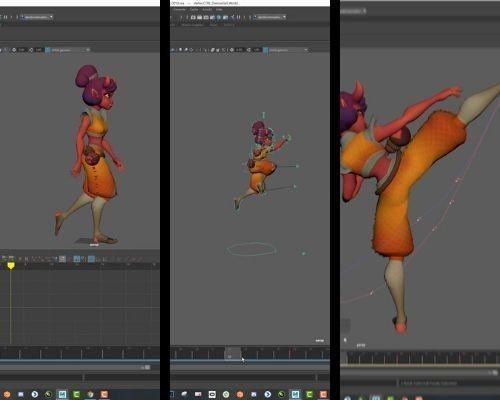
Task: Click the blue square icon in the Graph Editor toolbar
Action: tap(91, 259)
